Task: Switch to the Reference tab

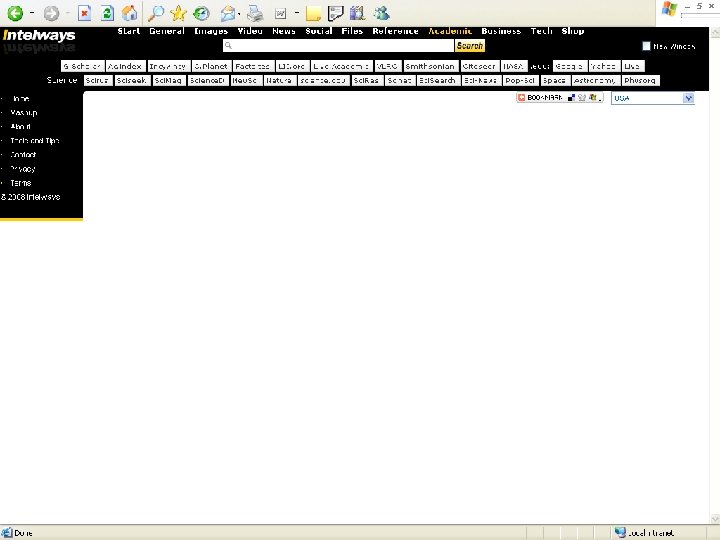Action: point(395,31)
